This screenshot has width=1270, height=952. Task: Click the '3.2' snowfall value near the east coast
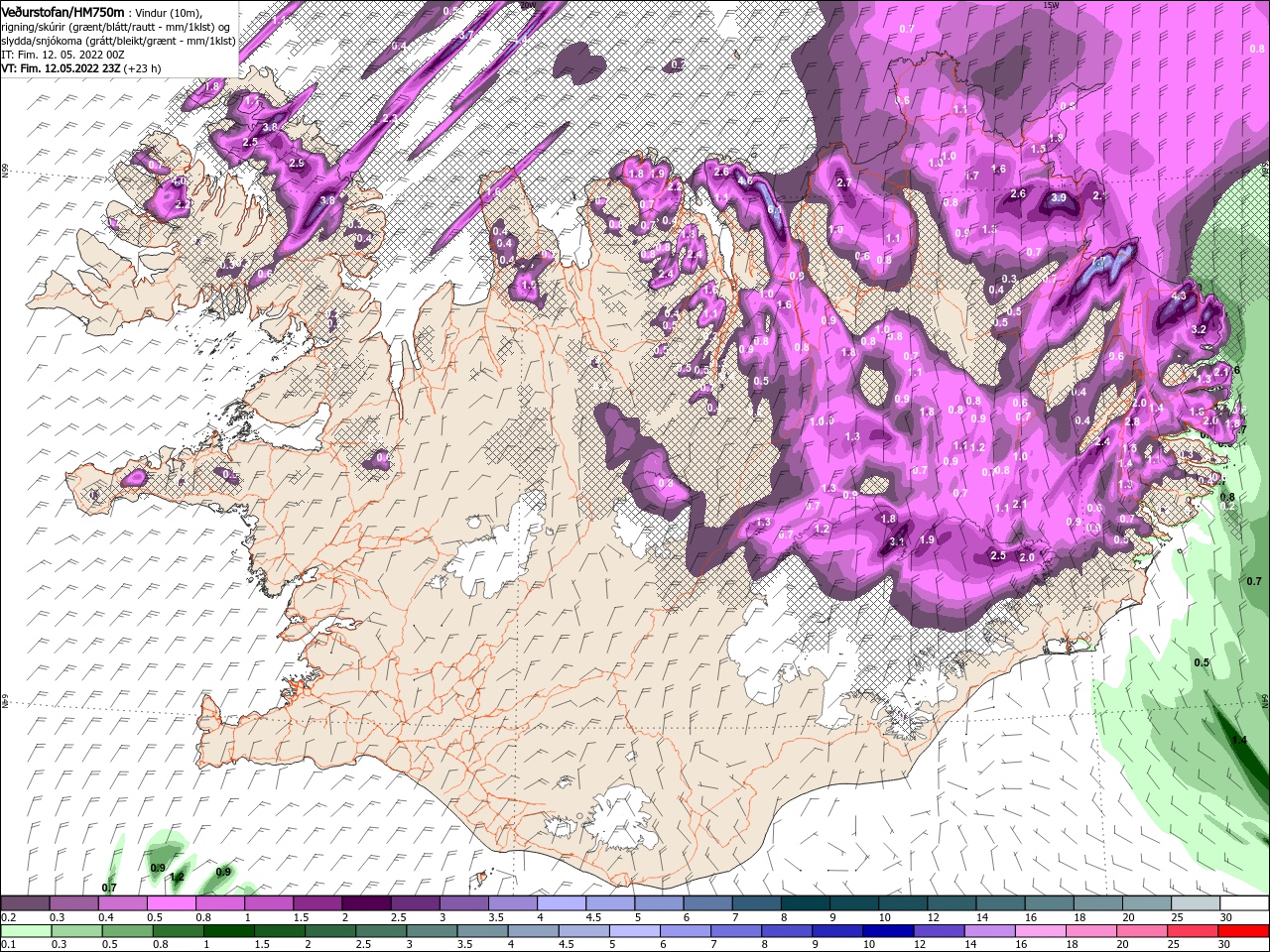click(x=1198, y=329)
